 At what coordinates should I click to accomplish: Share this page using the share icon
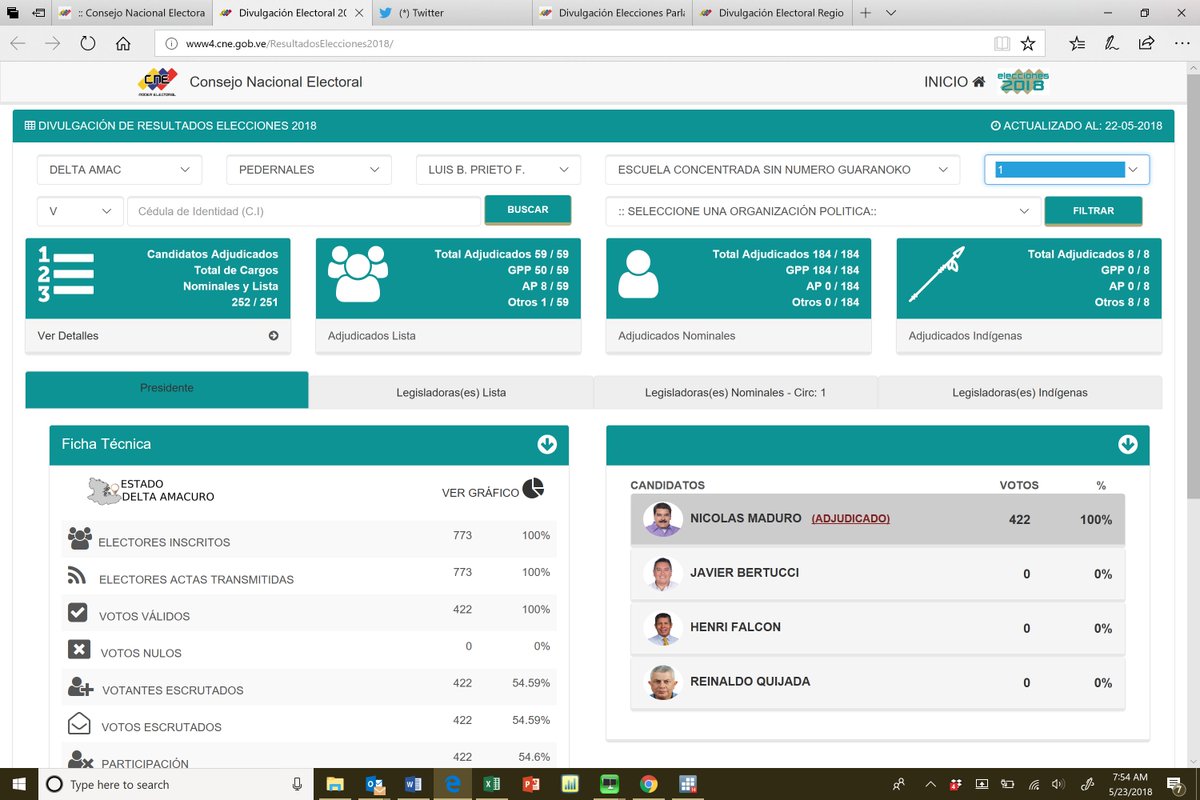click(x=1146, y=44)
